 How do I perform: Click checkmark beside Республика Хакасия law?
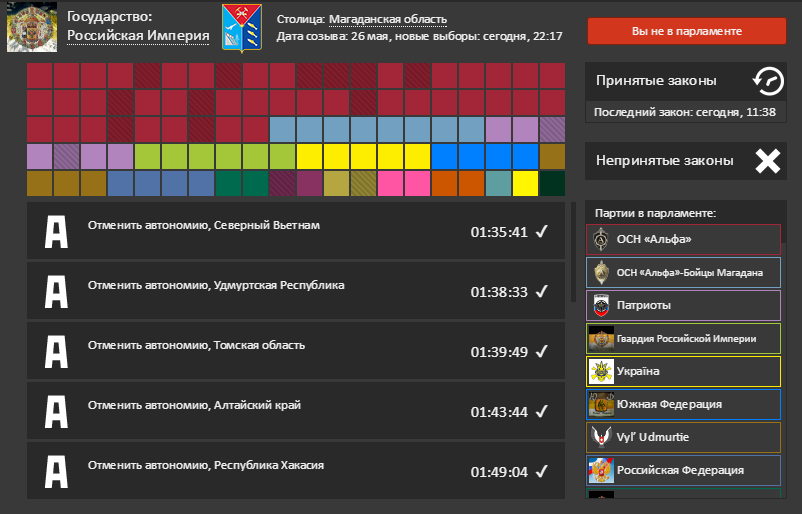[541, 471]
